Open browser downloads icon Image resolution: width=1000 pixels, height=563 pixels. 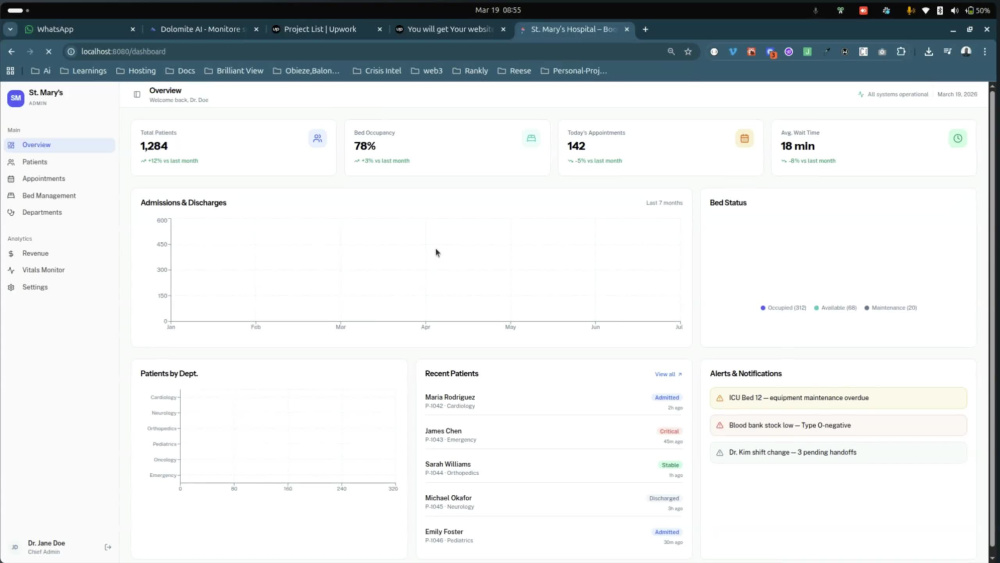coord(929,52)
